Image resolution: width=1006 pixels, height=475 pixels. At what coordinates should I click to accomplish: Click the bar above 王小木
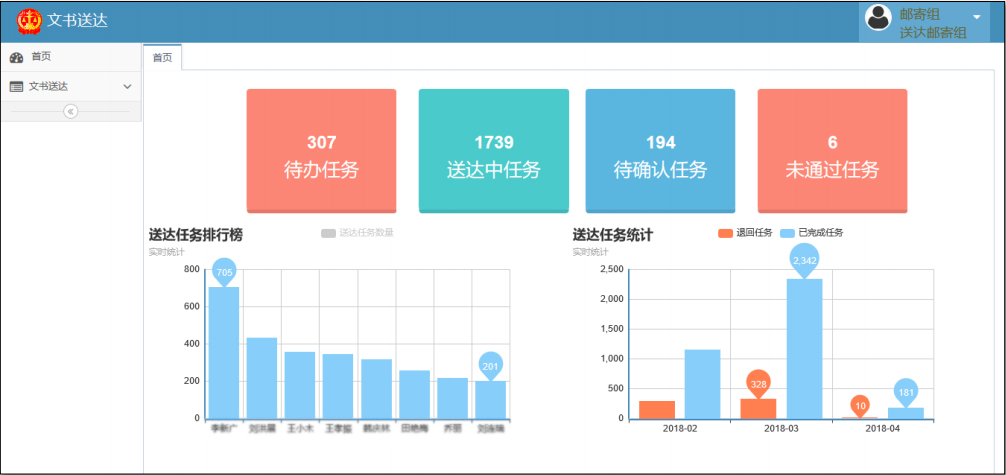coord(300,385)
